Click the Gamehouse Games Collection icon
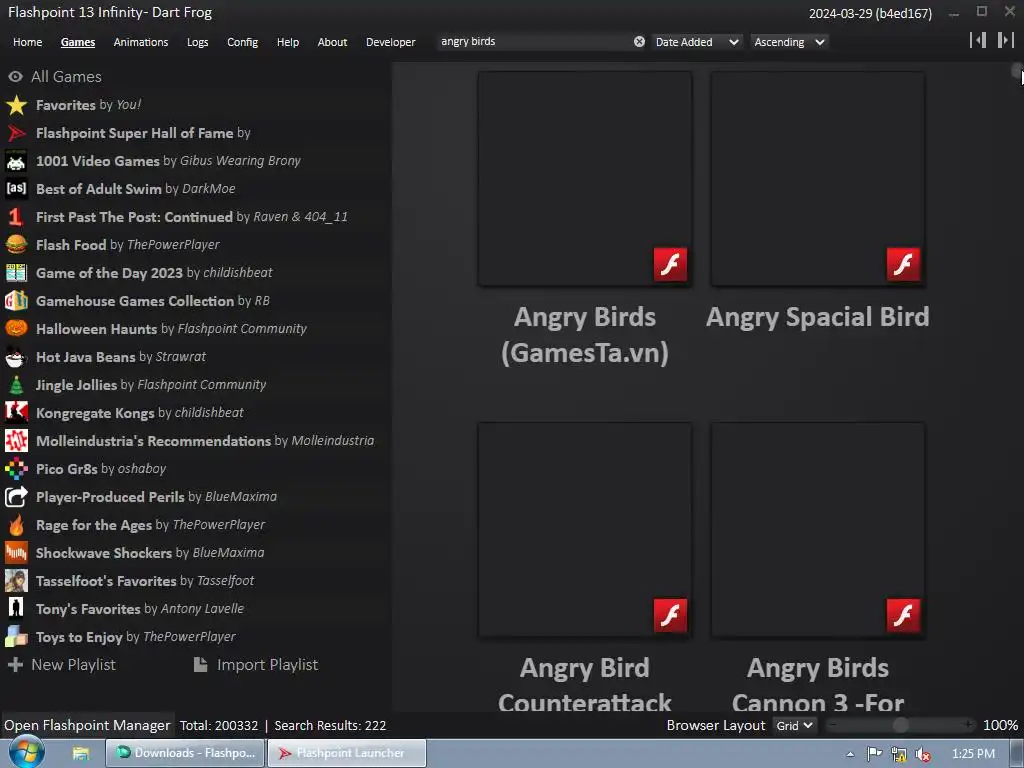1024x768 pixels. 16,301
